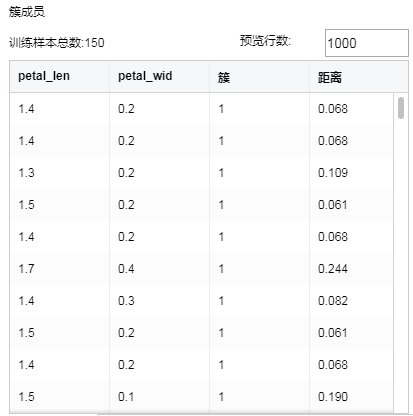Click the petal_wid cell with value 0.1
The width and height of the screenshot is (413, 416).
126,397
